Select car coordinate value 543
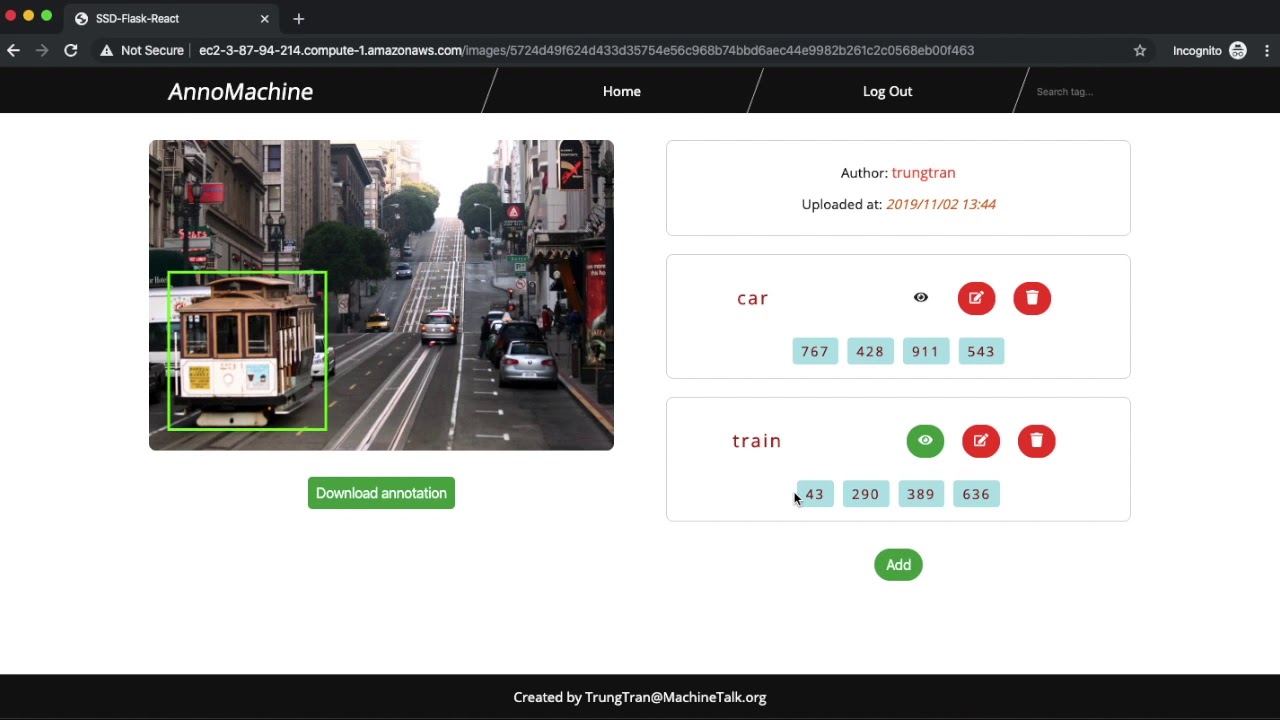Viewport: 1280px width, 720px height. pyautogui.click(x=981, y=351)
